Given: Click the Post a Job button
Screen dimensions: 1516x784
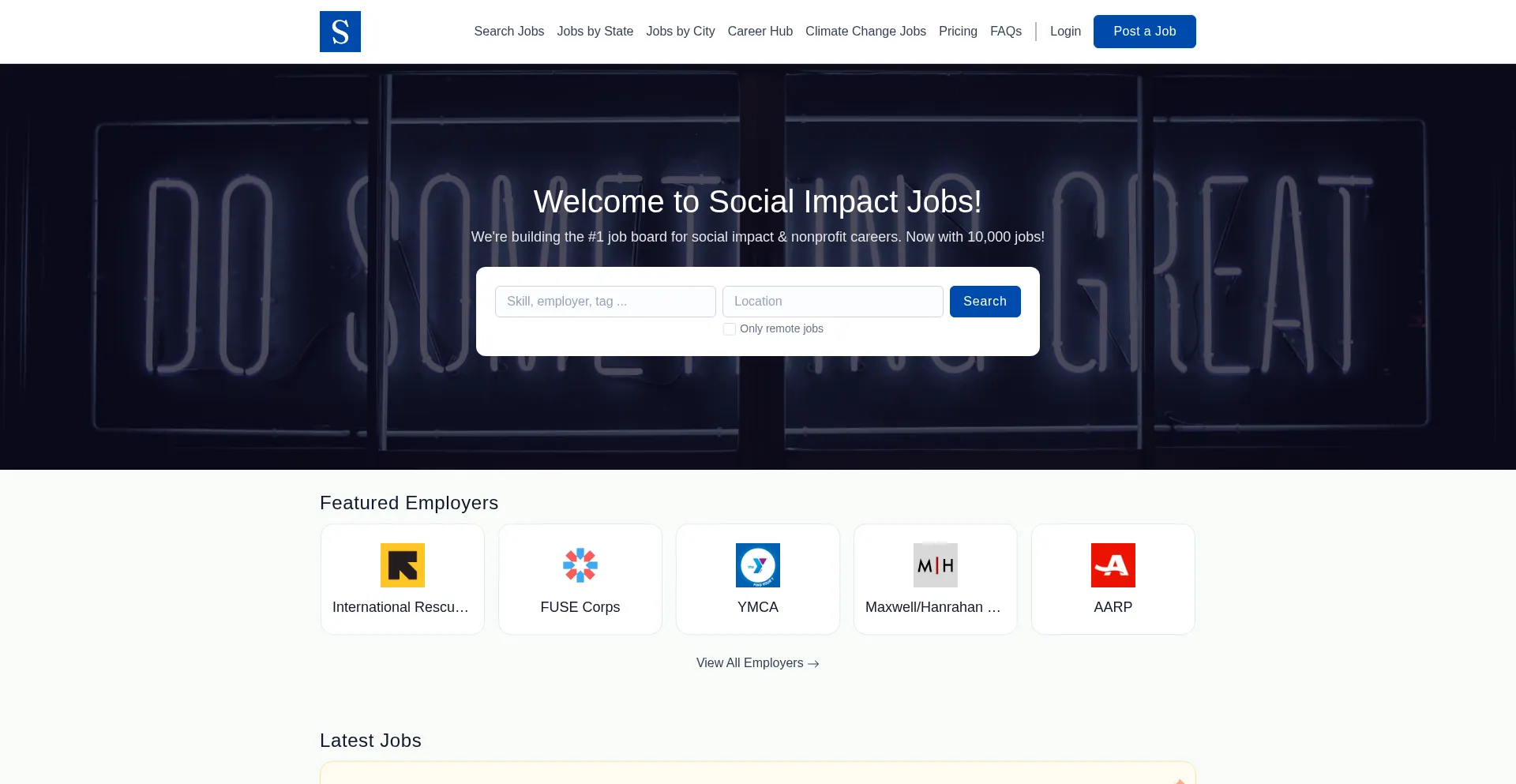Looking at the screenshot, I should pyautogui.click(x=1145, y=32).
